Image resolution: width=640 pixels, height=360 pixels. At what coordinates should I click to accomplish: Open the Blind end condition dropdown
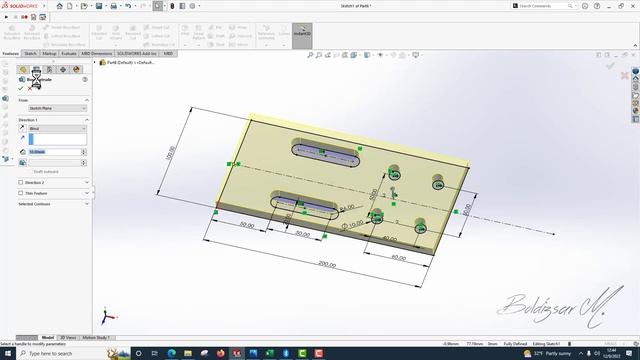pos(58,129)
